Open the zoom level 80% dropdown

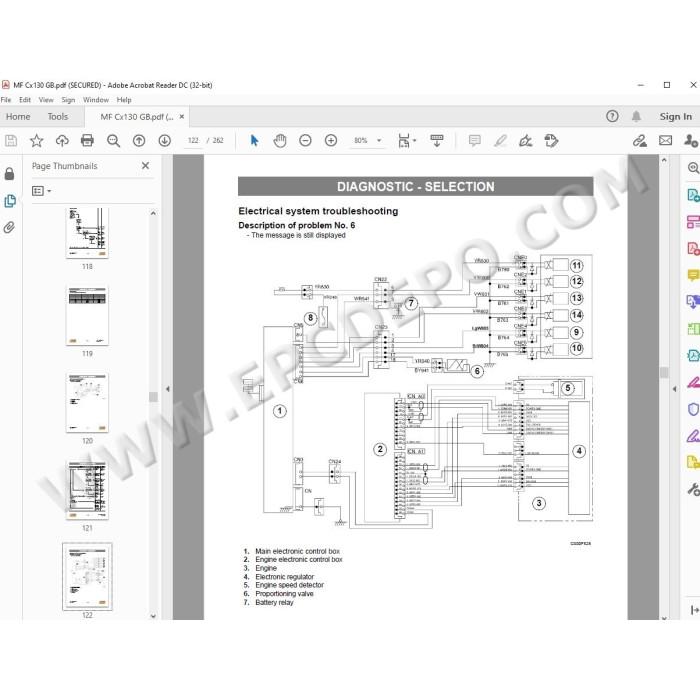pyautogui.click(x=368, y=141)
